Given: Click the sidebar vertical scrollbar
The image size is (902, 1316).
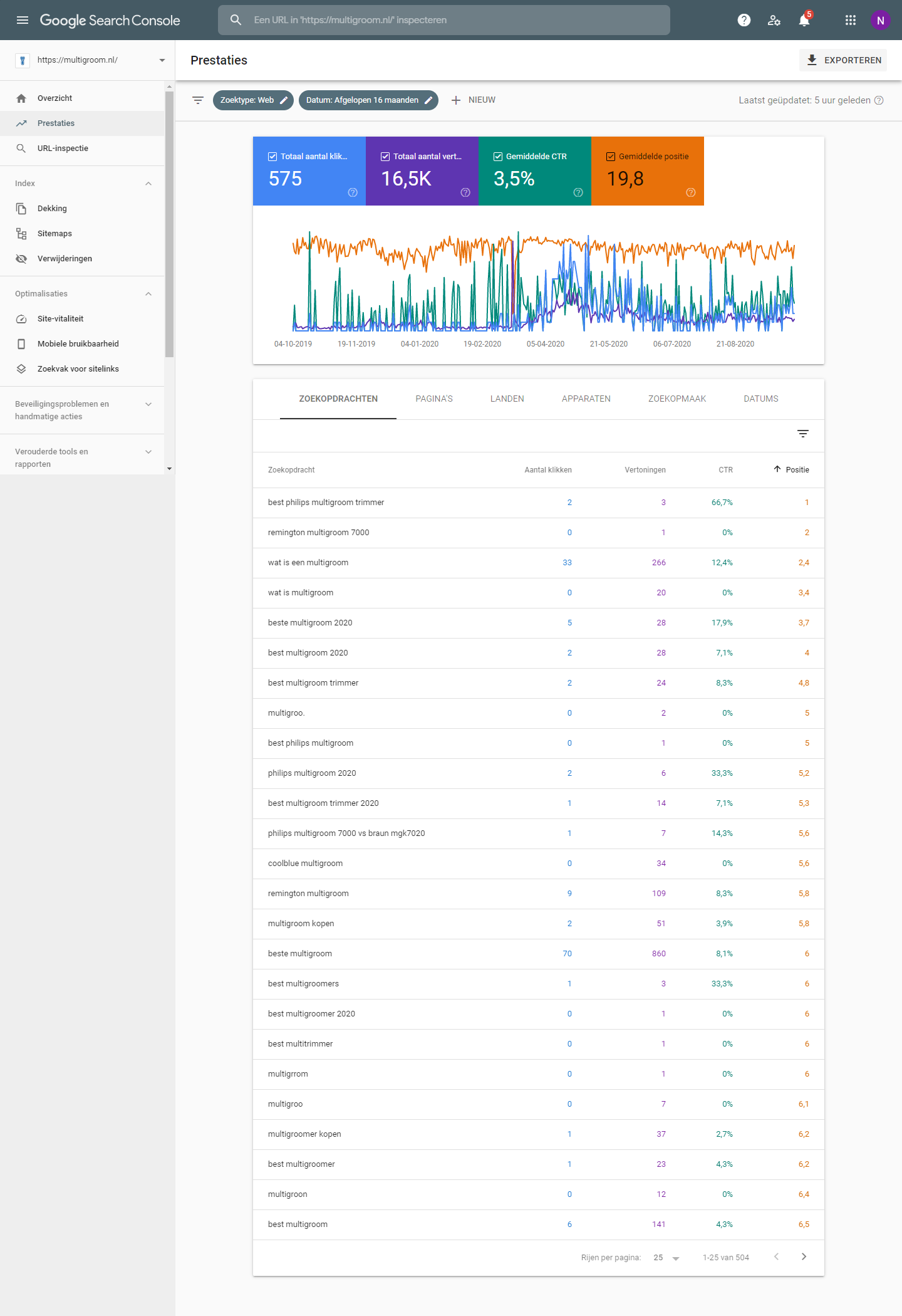Looking at the screenshot, I should tap(169, 224).
